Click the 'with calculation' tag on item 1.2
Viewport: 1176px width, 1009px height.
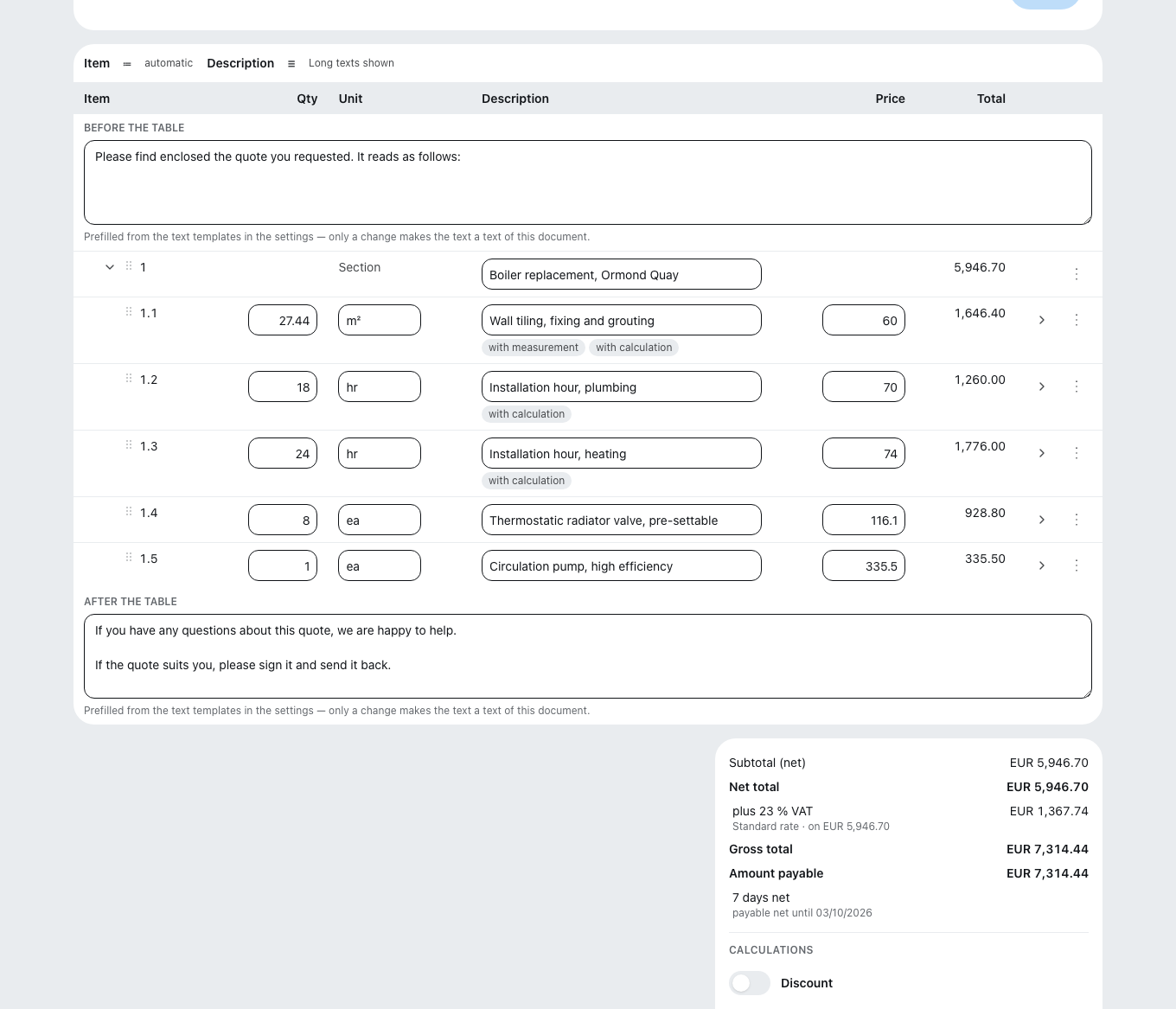527,414
